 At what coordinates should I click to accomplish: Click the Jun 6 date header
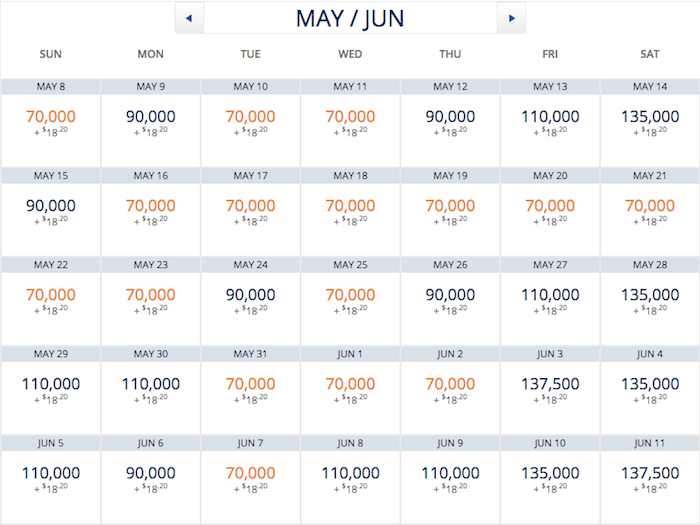click(x=150, y=443)
